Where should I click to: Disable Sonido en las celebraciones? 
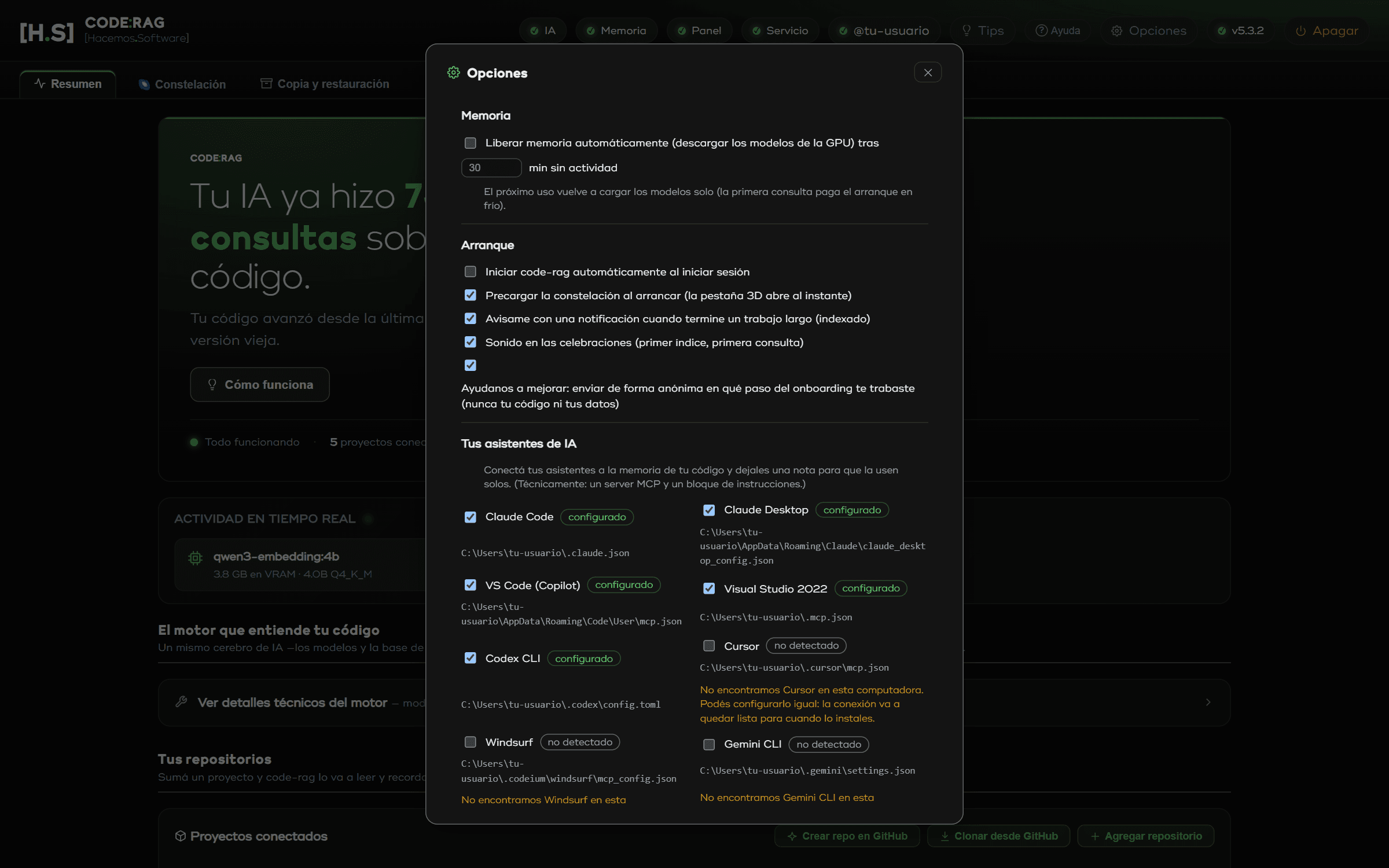click(471, 342)
